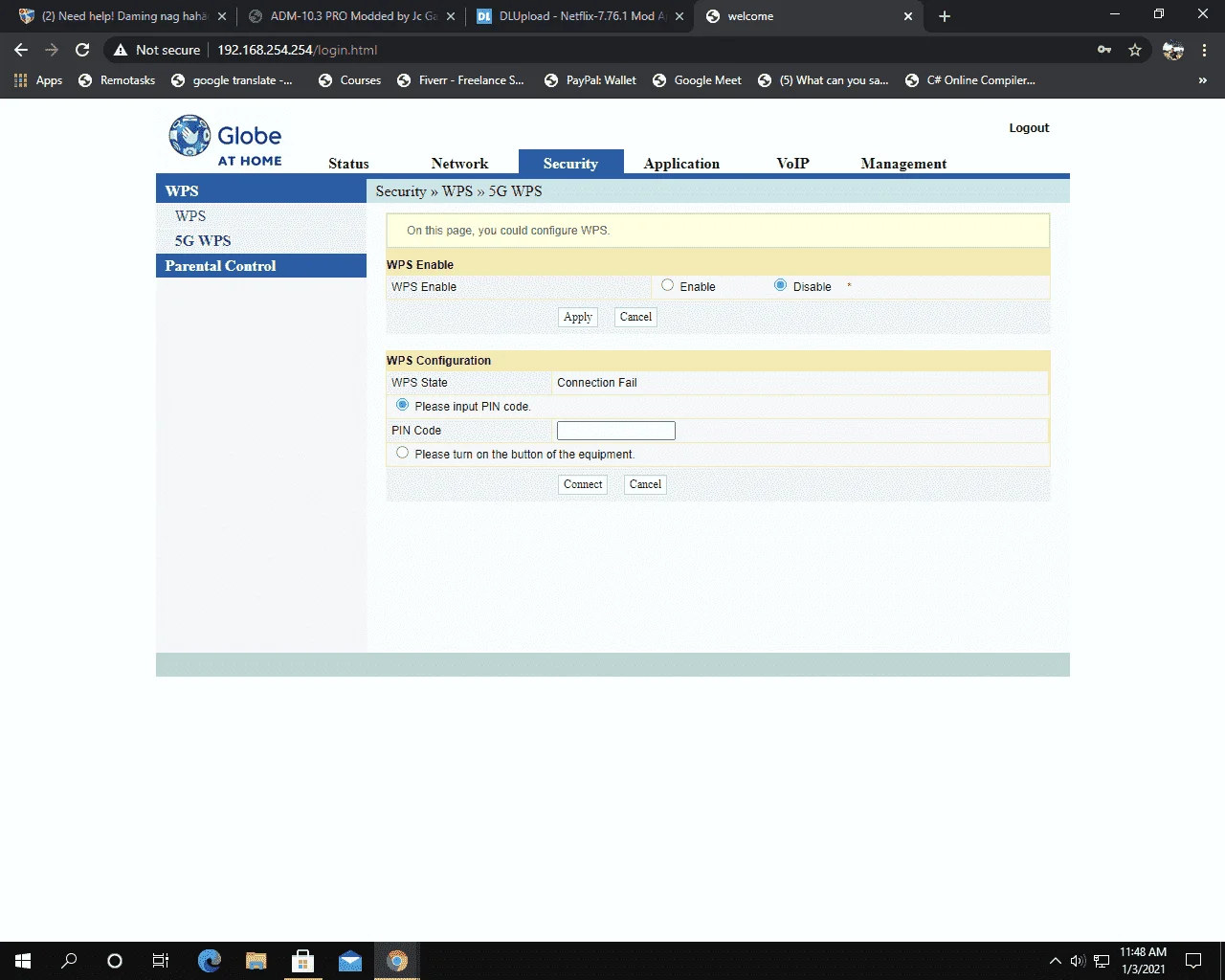Open the Application tab
1225x980 pixels.
tap(681, 164)
